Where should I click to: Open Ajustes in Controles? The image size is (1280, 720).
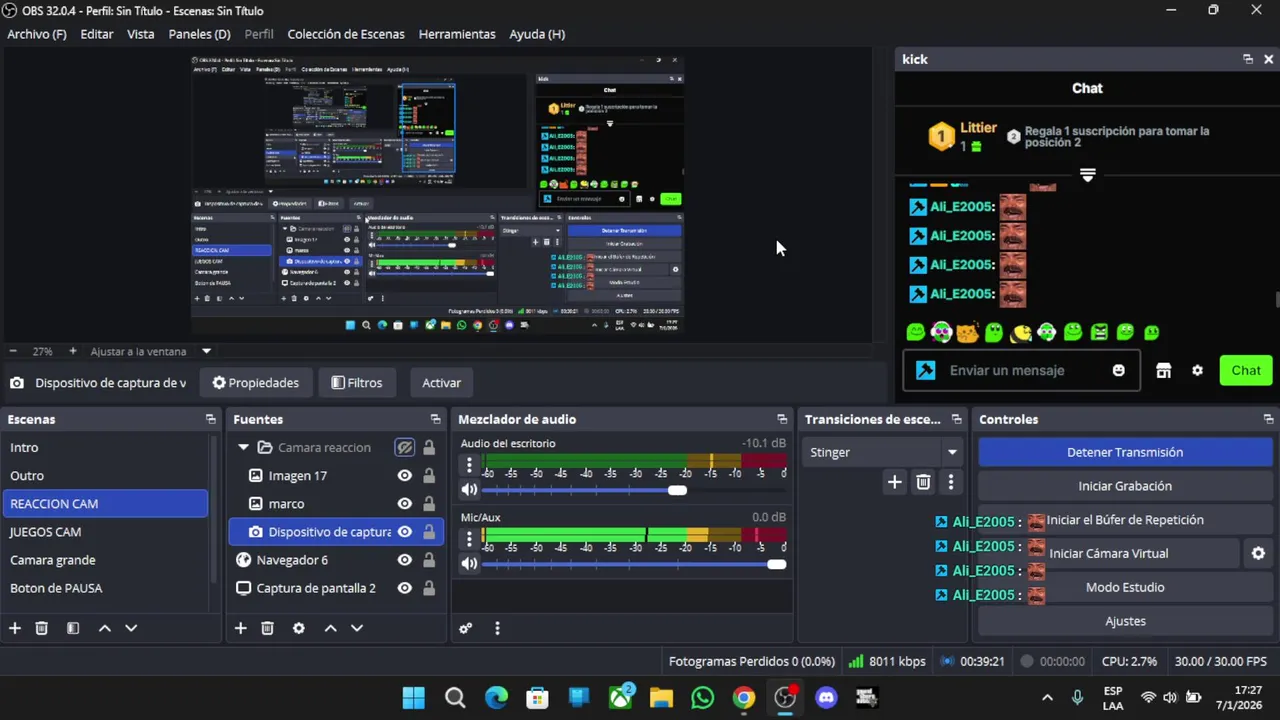click(1125, 621)
